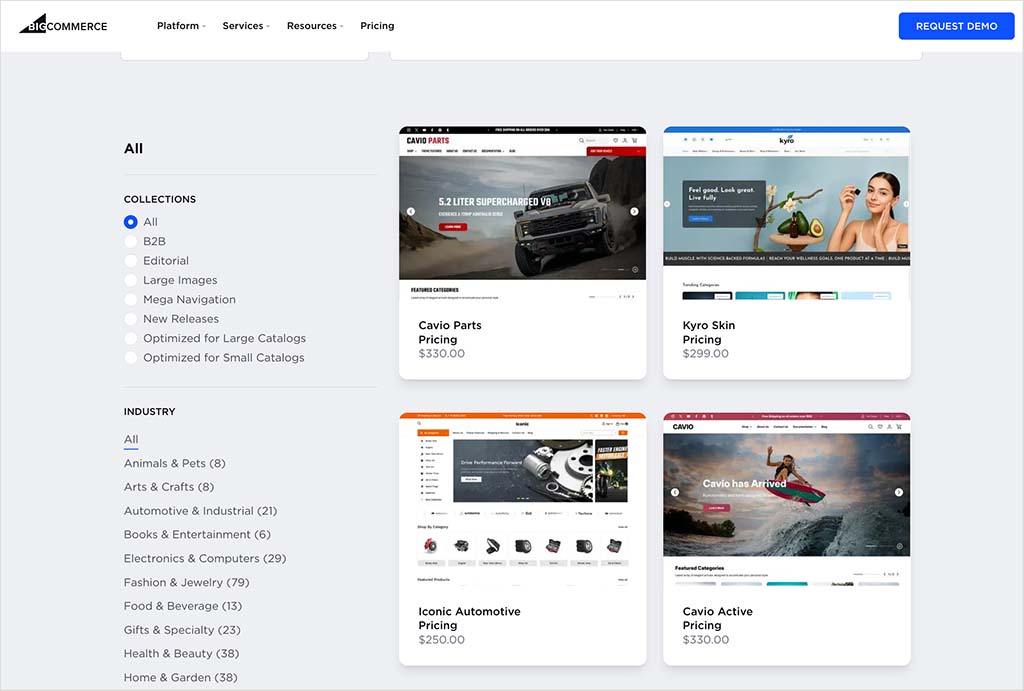Filter by Automotive & Industrial (21)
The image size is (1024, 691).
point(200,511)
